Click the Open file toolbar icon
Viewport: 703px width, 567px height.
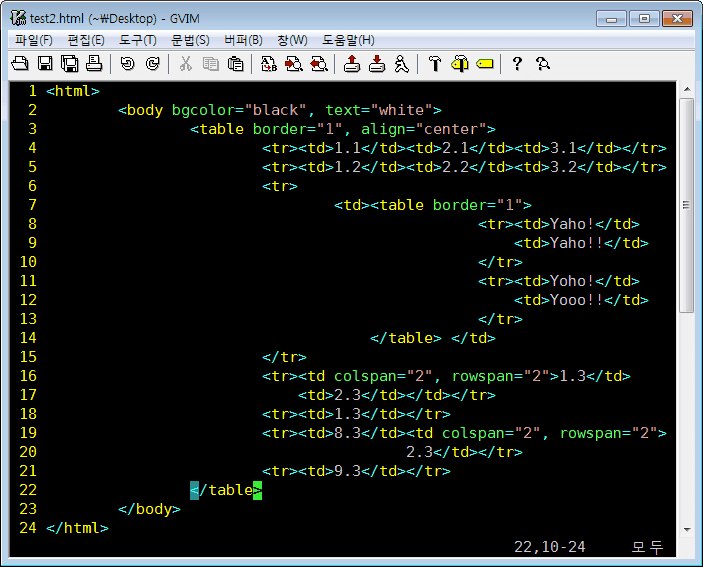coord(20,64)
